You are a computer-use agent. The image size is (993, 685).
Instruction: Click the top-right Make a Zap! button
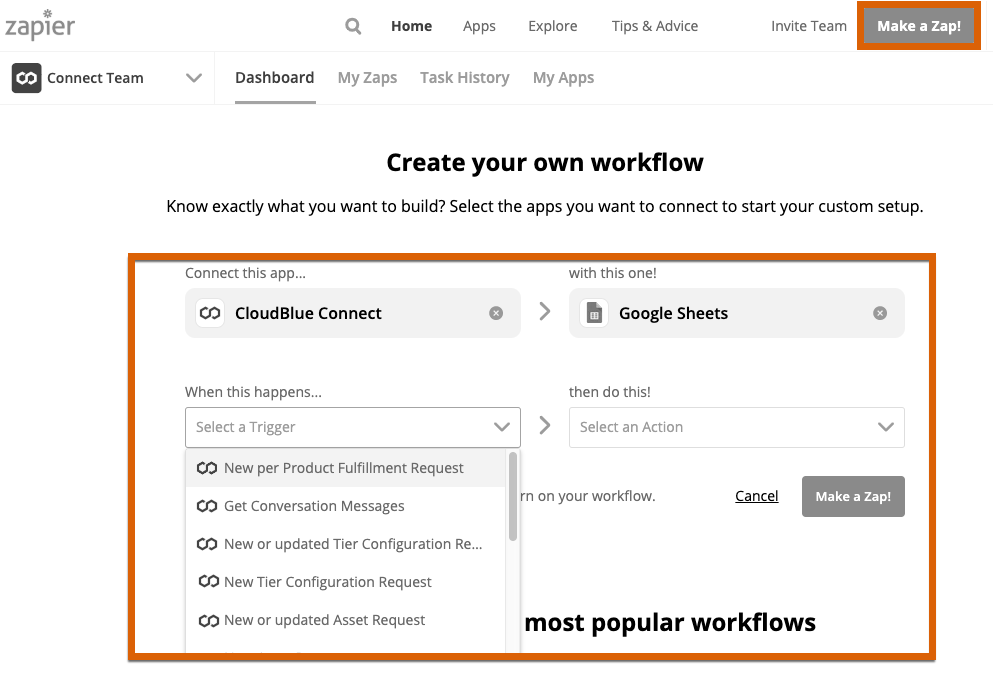919,26
